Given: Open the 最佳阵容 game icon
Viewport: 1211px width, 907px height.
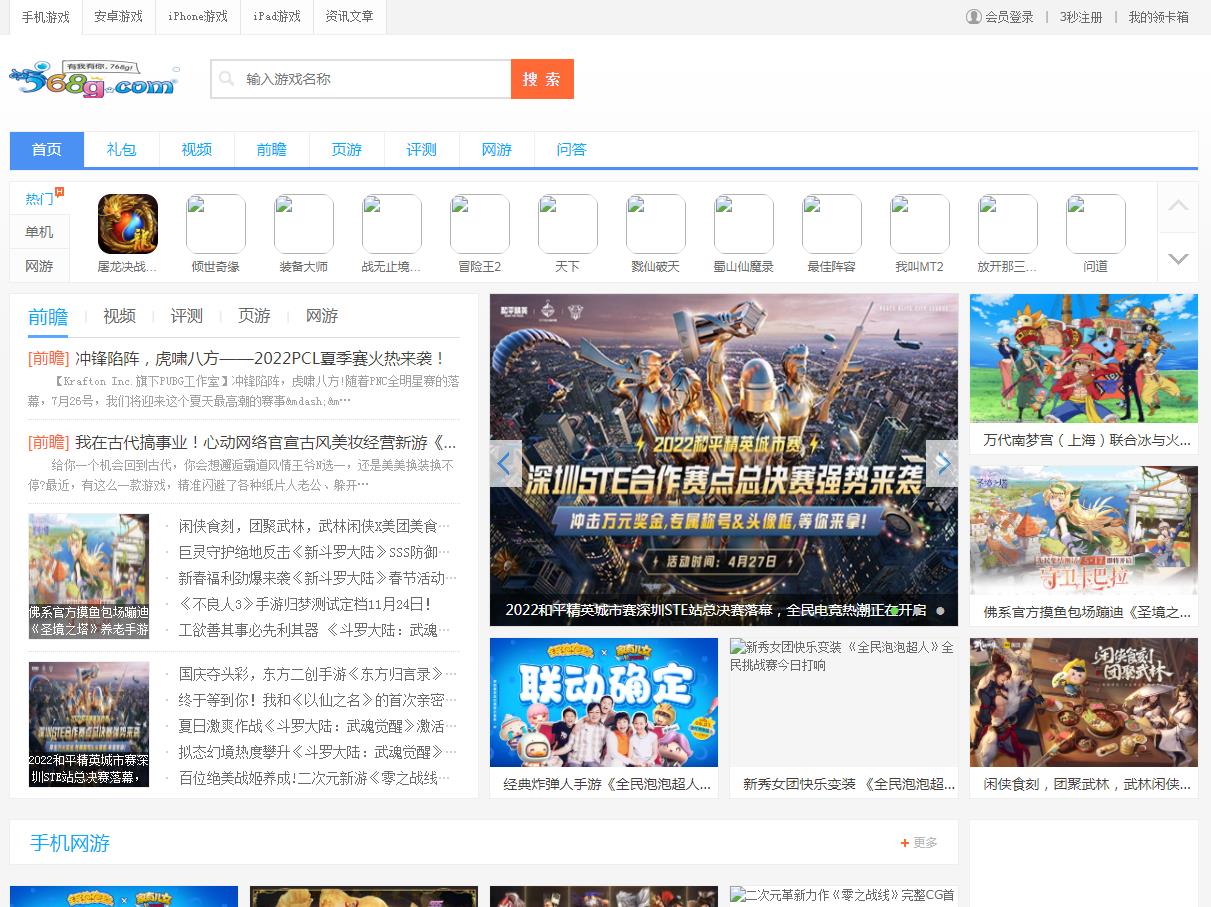Looking at the screenshot, I should click(832, 224).
